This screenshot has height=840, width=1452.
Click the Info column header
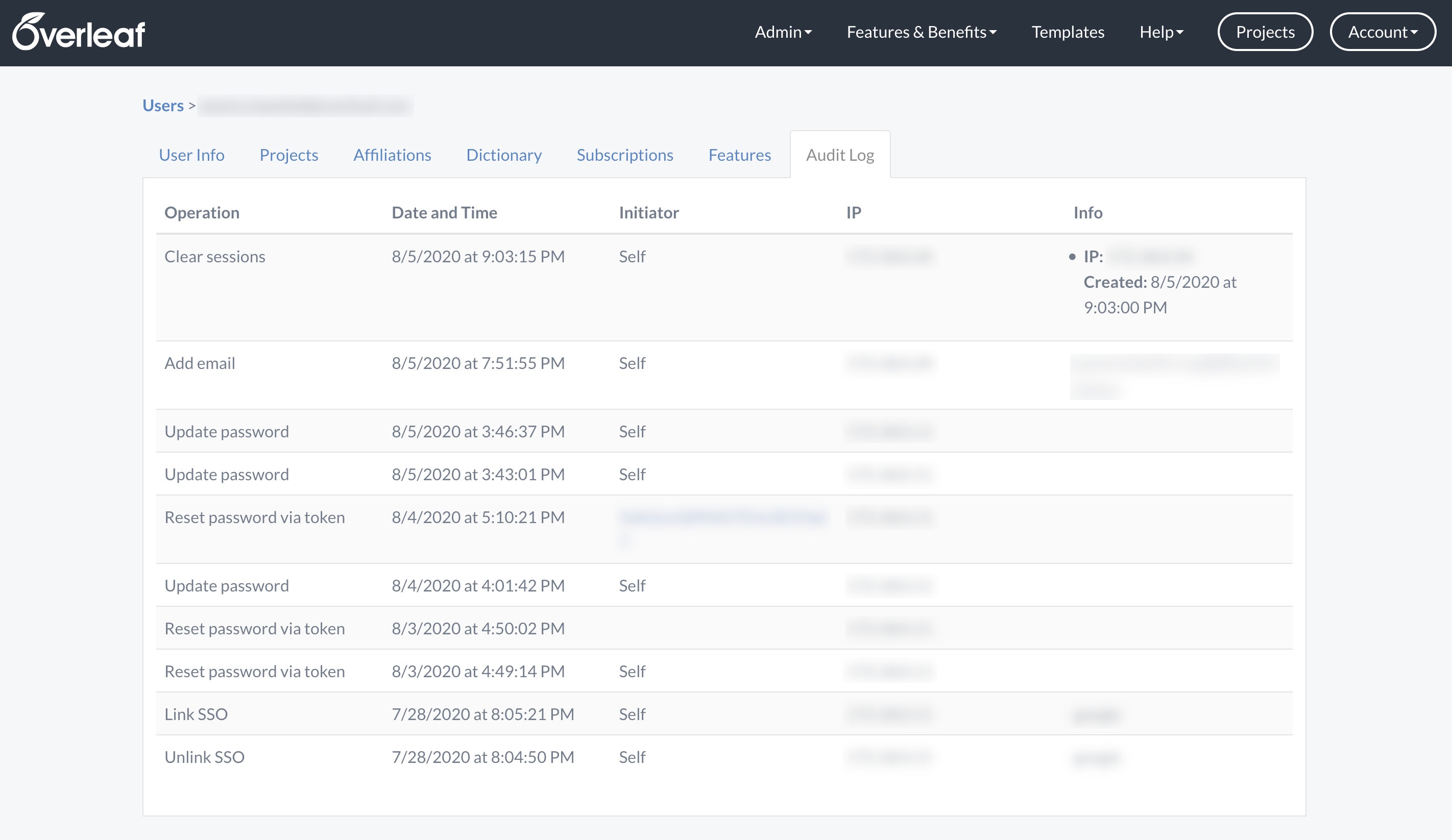(x=1088, y=213)
